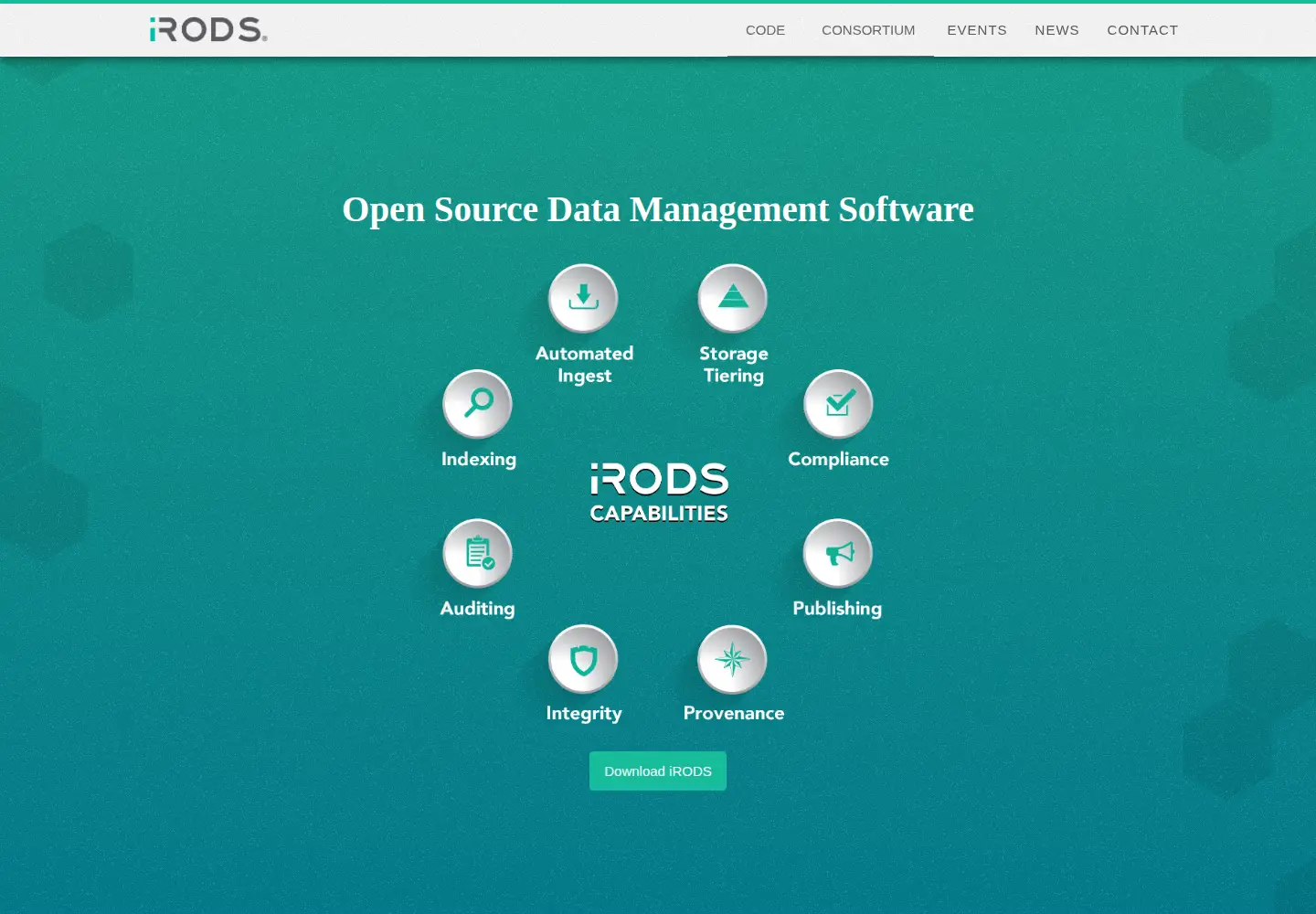This screenshot has height=914, width=1316.
Task: Click the Indexing label text
Action: pyautogui.click(x=479, y=459)
